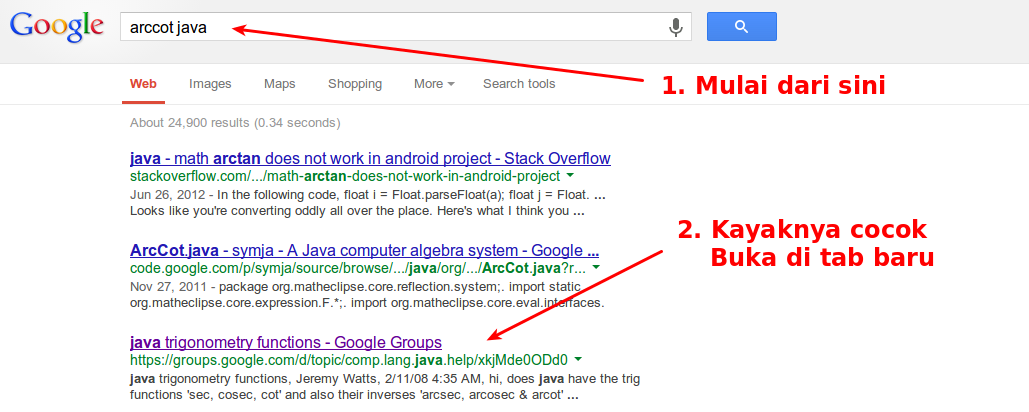
Task: Click the arccot java search field
Action: coord(390,27)
